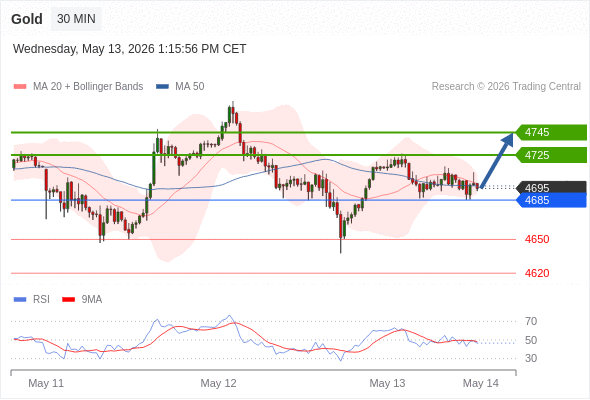Image resolution: width=590 pixels, height=400 pixels.
Task: Click the May 11 date axis label
Action: [x=46, y=383]
